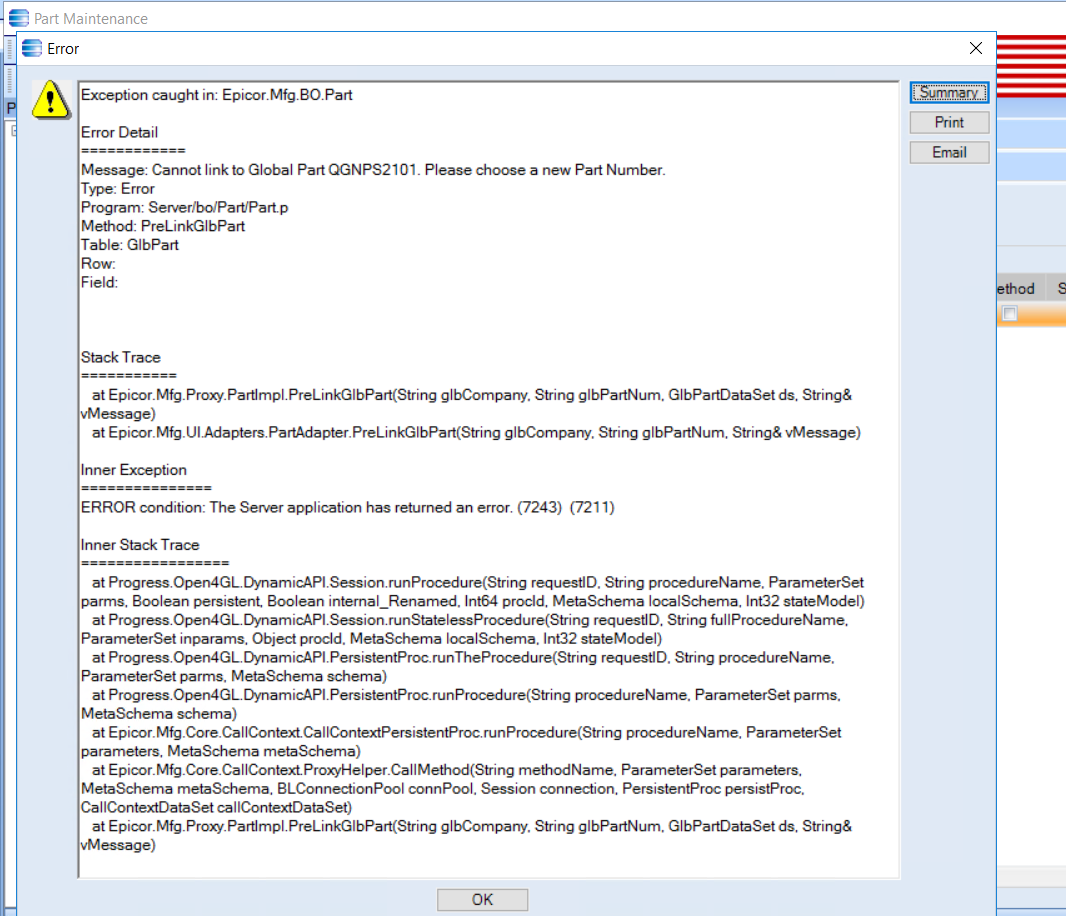Click the 'Program: Server/bo/Part/Part.p' line
Image resolution: width=1066 pixels, height=916 pixels.
[184, 207]
